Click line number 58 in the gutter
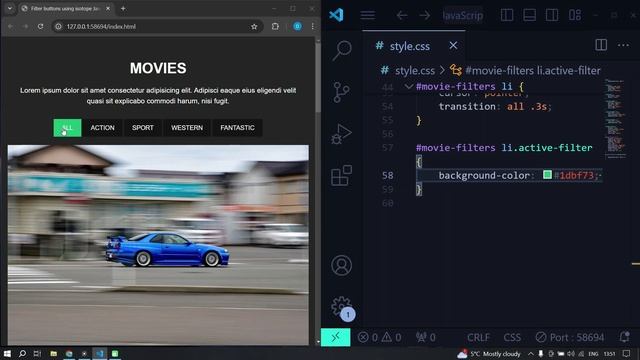This screenshot has width=640, height=360. point(387,175)
